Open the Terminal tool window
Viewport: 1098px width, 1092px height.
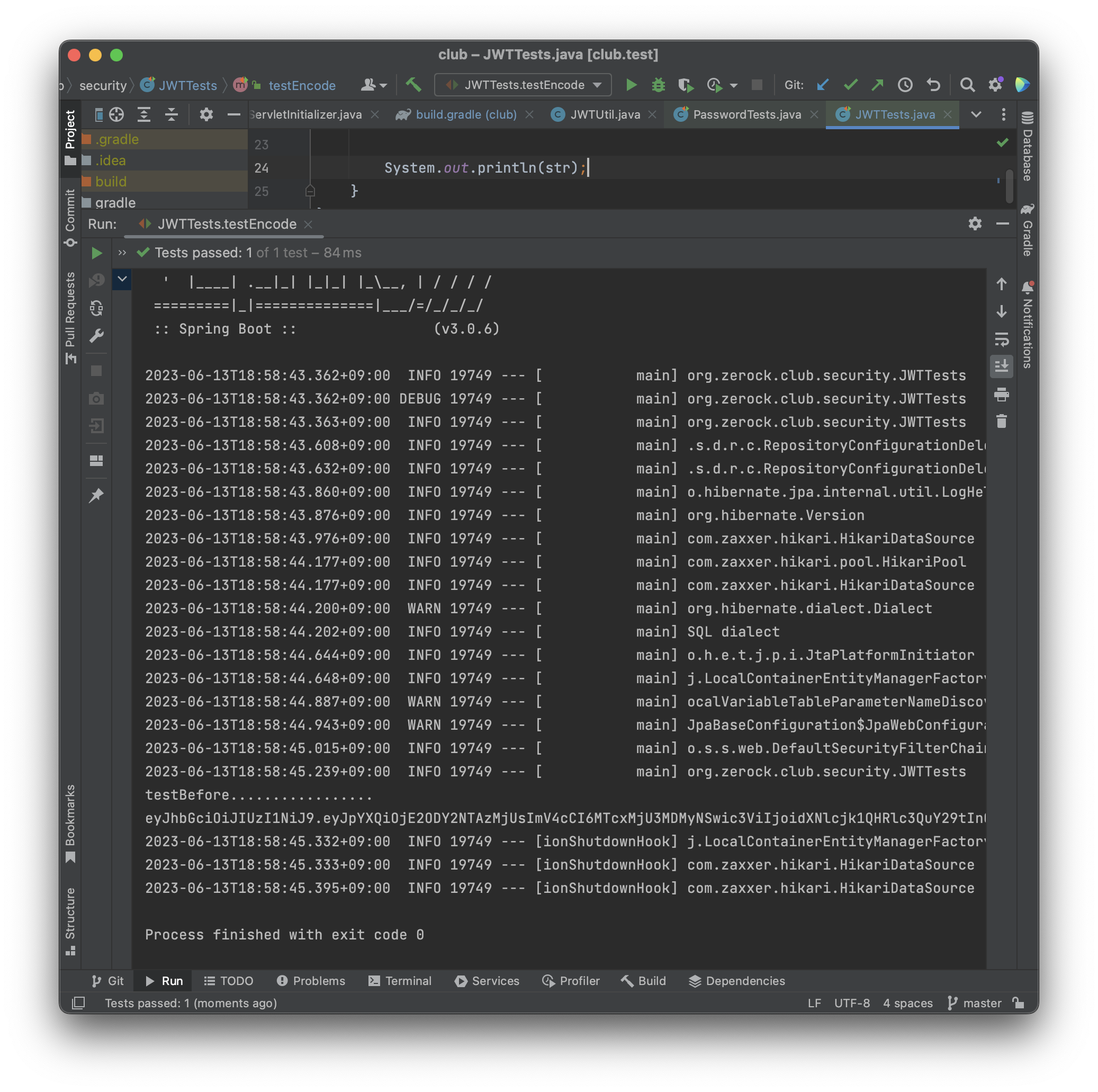click(x=400, y=981)
